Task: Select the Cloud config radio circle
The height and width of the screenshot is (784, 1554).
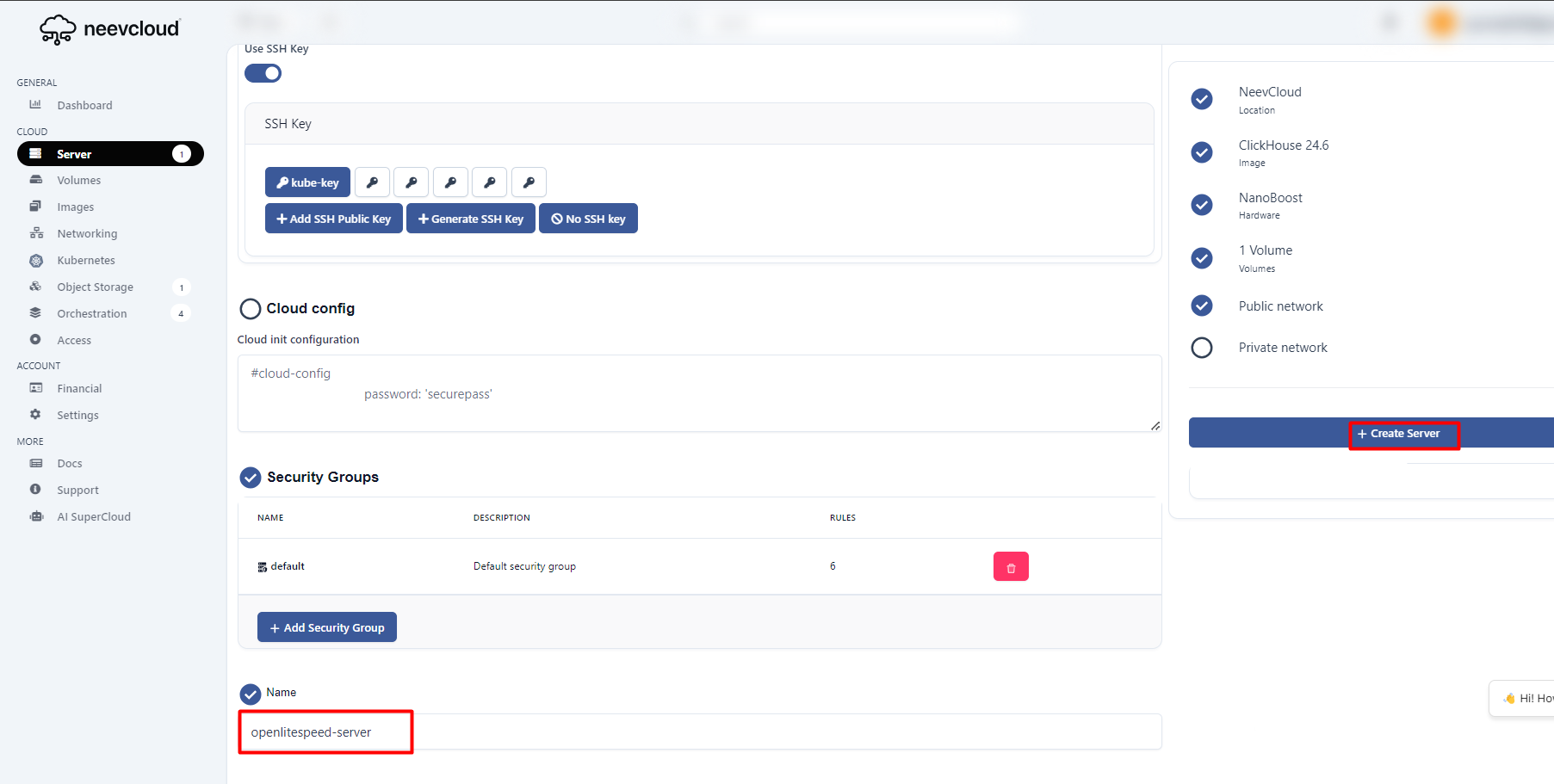Action: 251,309
